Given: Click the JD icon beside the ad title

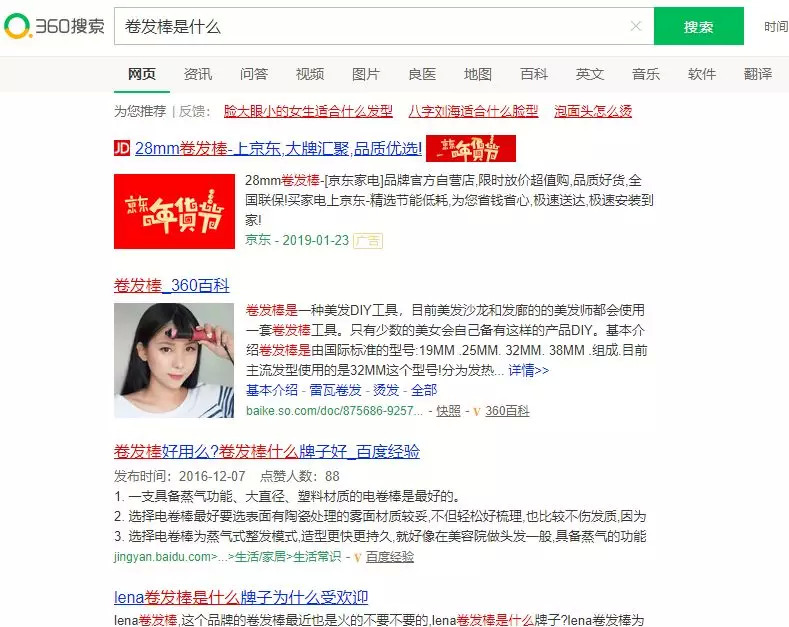Looking at the screenshot, I should 122,148.
